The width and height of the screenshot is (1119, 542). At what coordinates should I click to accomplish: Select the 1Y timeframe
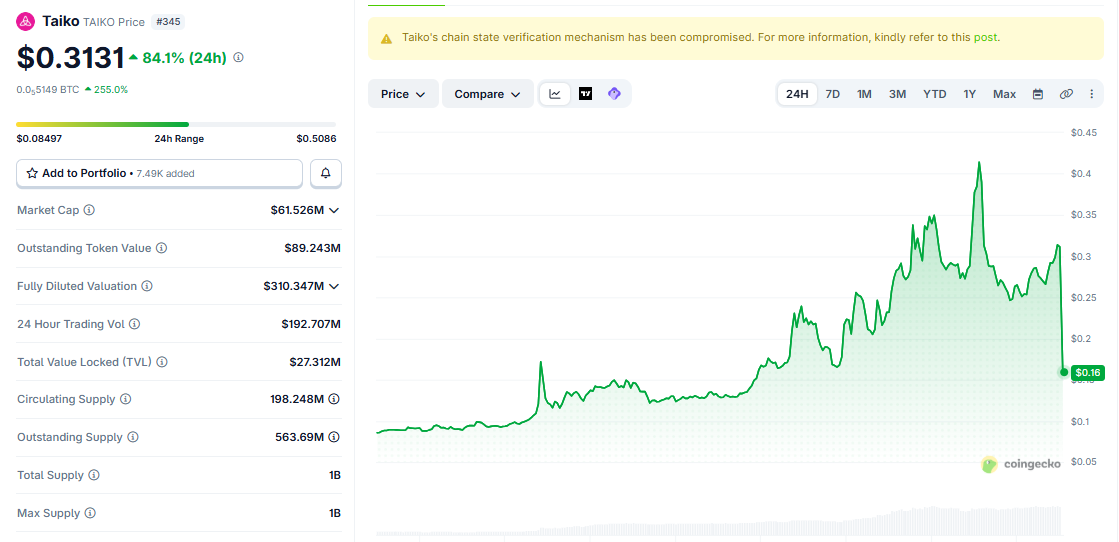coord(969,94)
